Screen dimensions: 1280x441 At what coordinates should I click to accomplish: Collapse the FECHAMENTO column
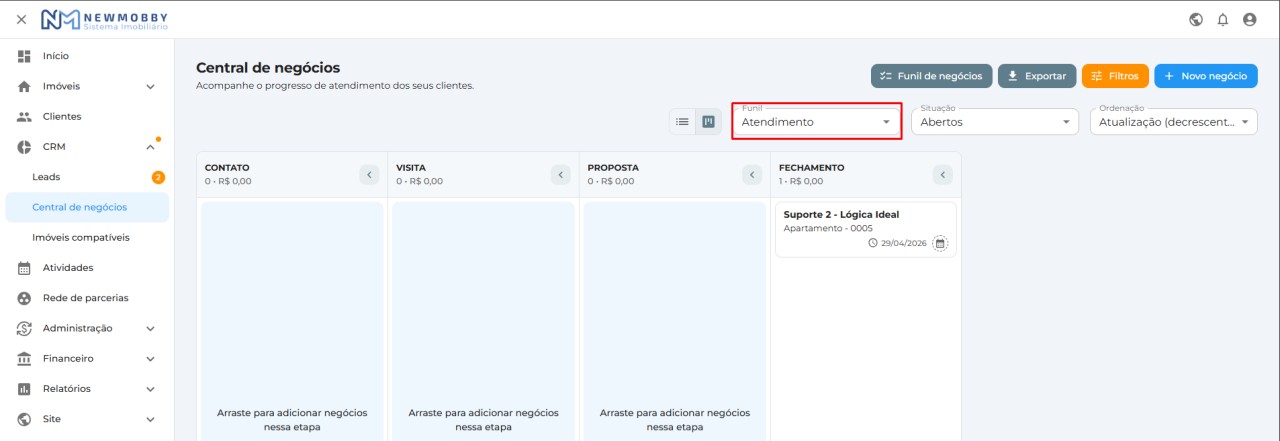tap(943, 175)
